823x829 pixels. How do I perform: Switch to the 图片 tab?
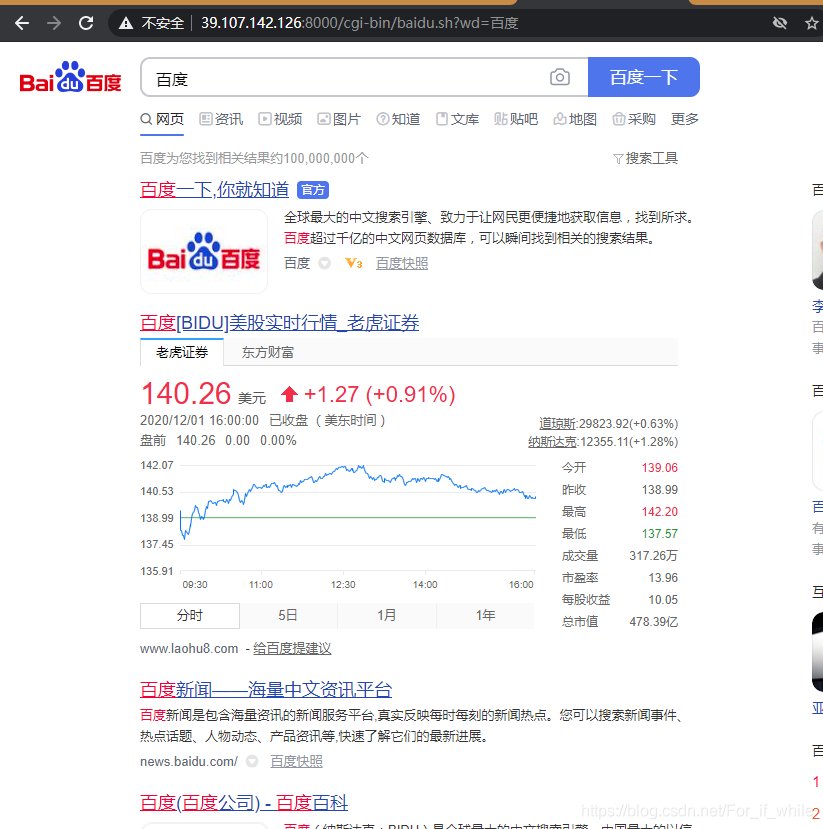click(x=339, y=119)
